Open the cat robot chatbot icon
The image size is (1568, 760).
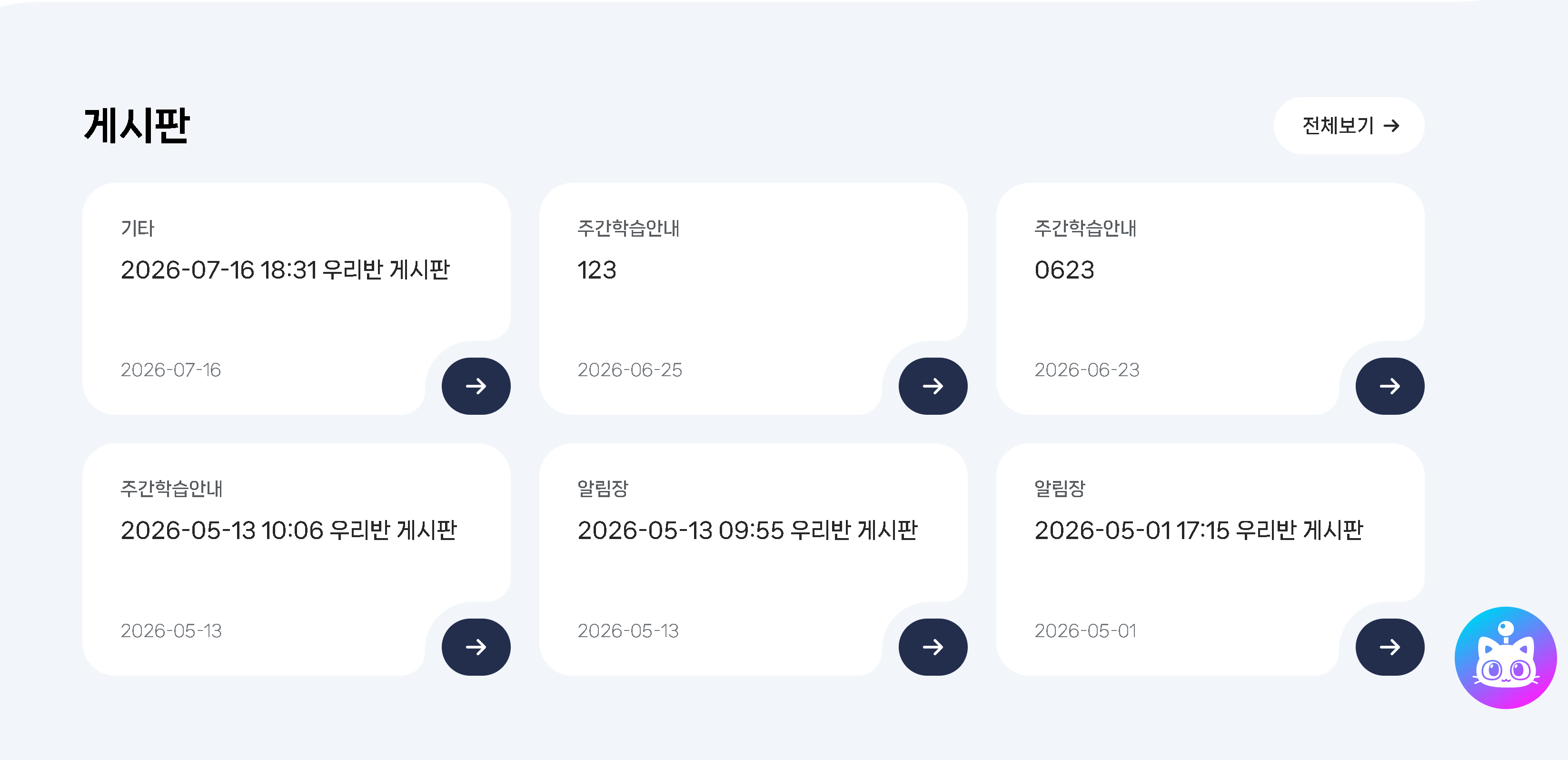[x=1505, y=658]
